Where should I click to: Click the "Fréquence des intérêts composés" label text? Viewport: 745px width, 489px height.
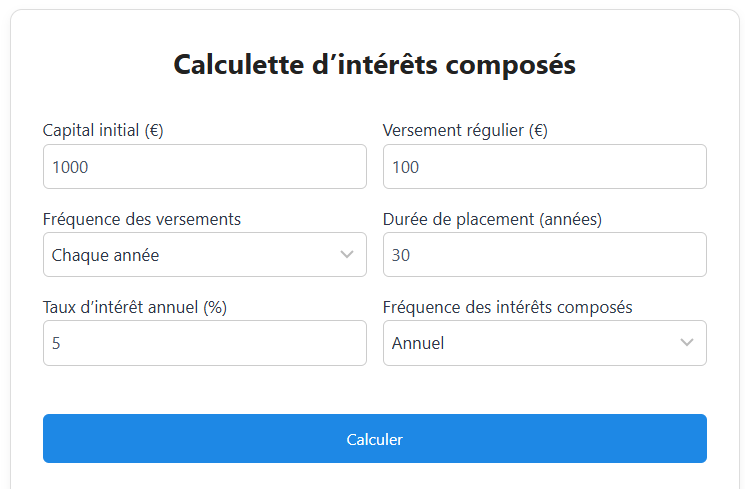tap(508, 307)
